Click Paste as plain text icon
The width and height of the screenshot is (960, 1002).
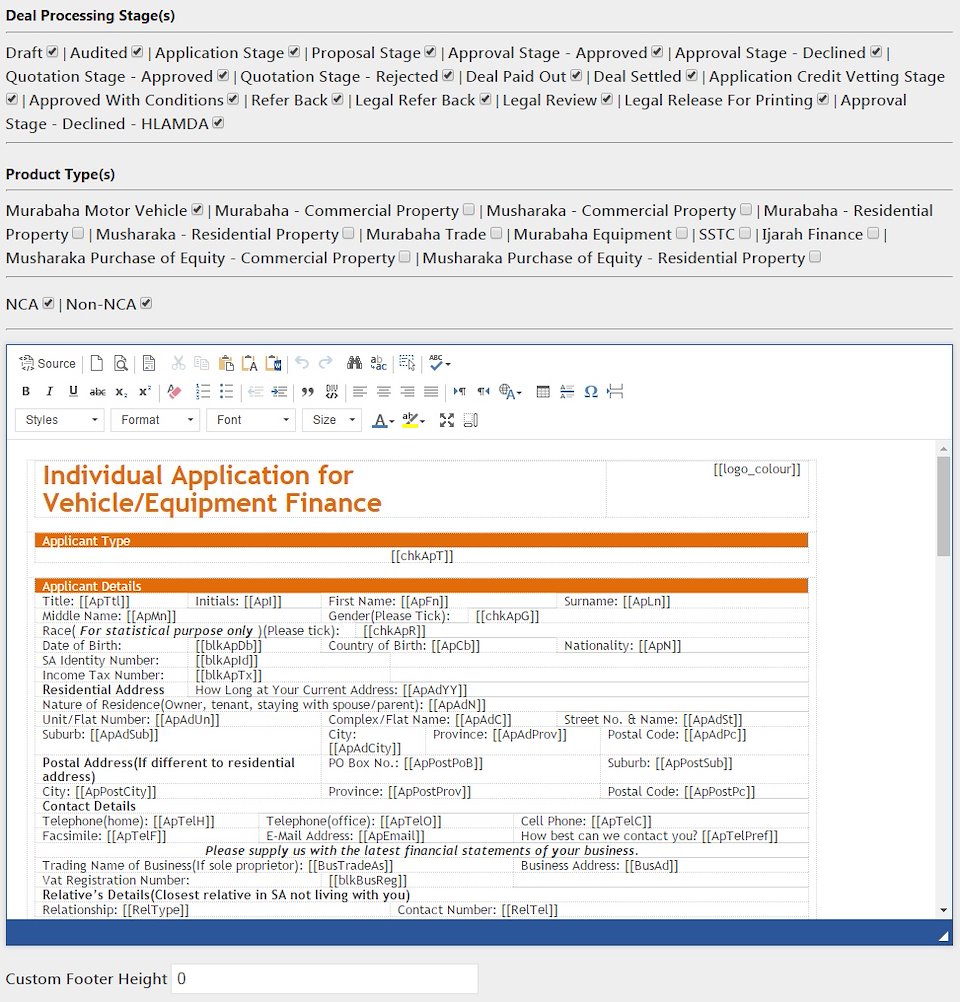click(x=249, y=364)
